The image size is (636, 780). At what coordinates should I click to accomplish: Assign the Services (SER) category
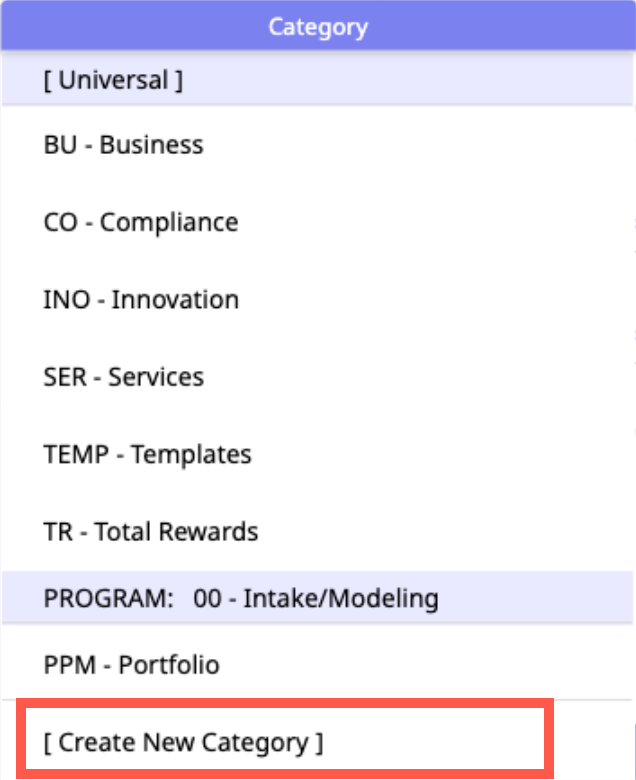pos(124,377)
